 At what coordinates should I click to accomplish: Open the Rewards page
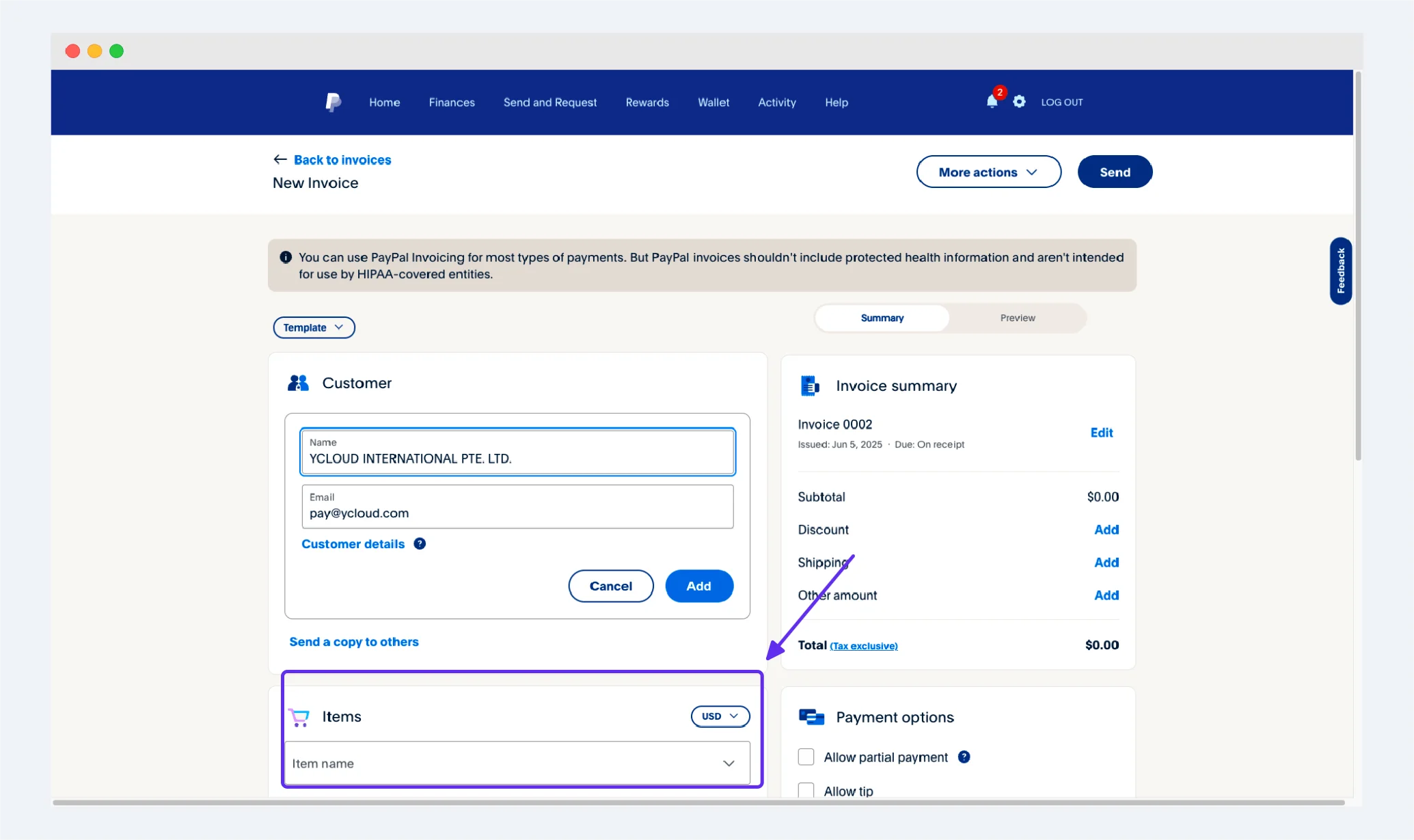(647, 103)
